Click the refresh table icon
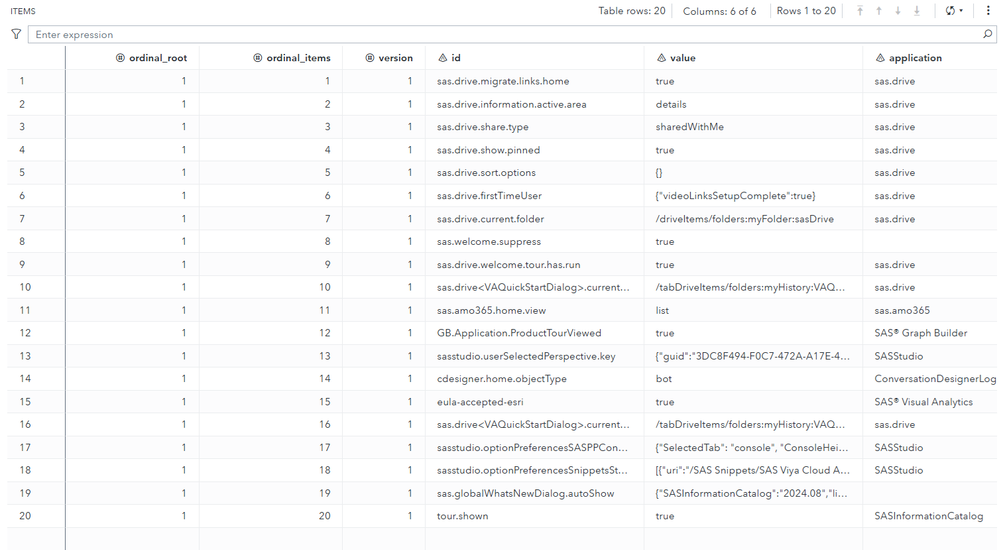This screenshot has width=999, height=550. point(949,11)
